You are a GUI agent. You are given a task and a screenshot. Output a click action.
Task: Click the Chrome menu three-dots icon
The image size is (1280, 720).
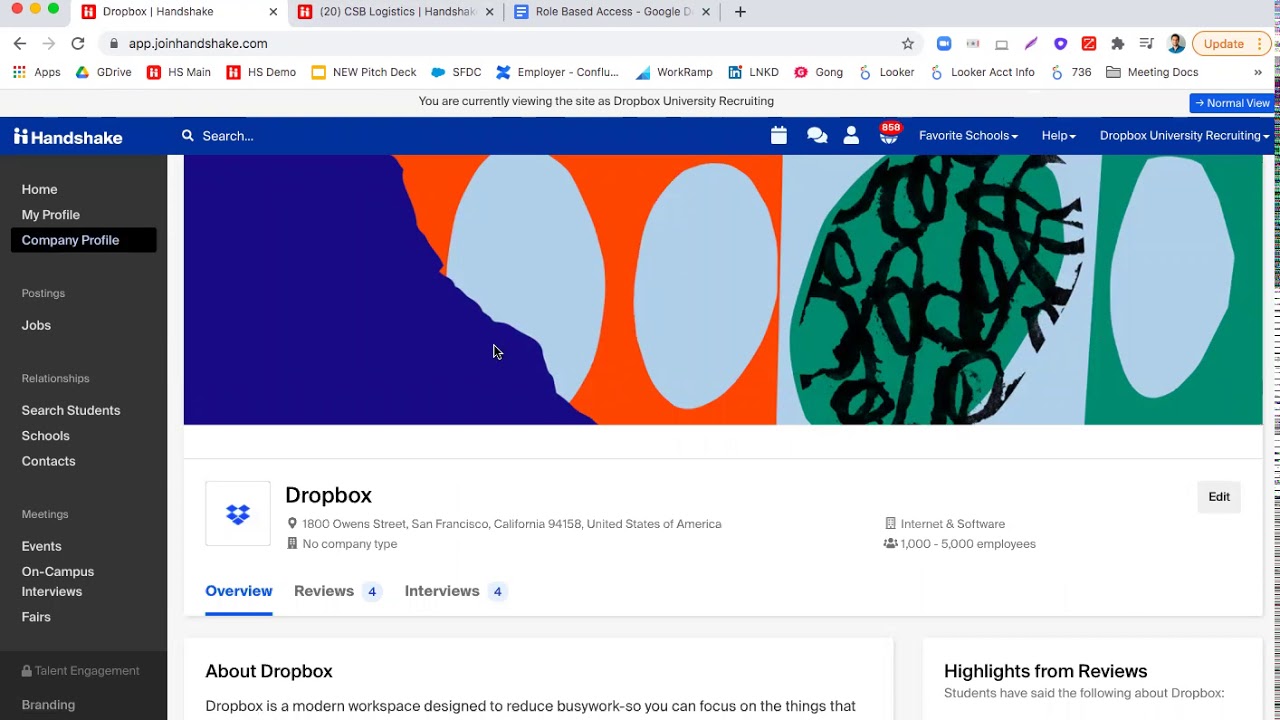tap(1260, 44)
